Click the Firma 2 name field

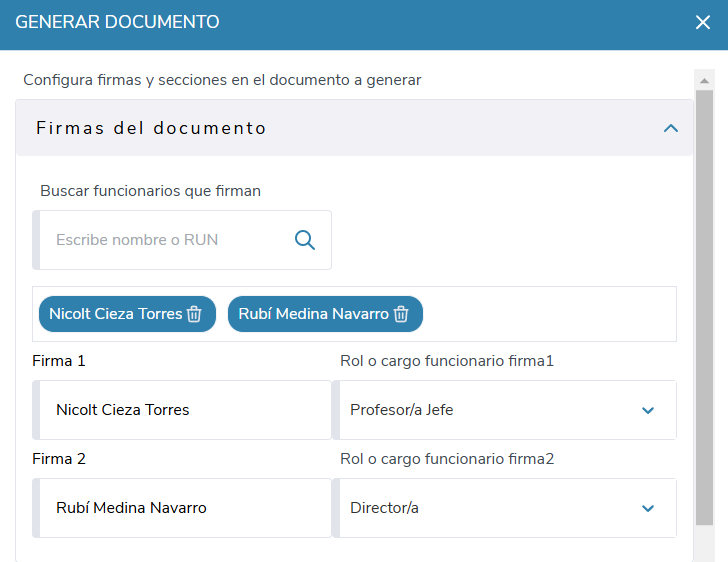[x=182, y=508]
